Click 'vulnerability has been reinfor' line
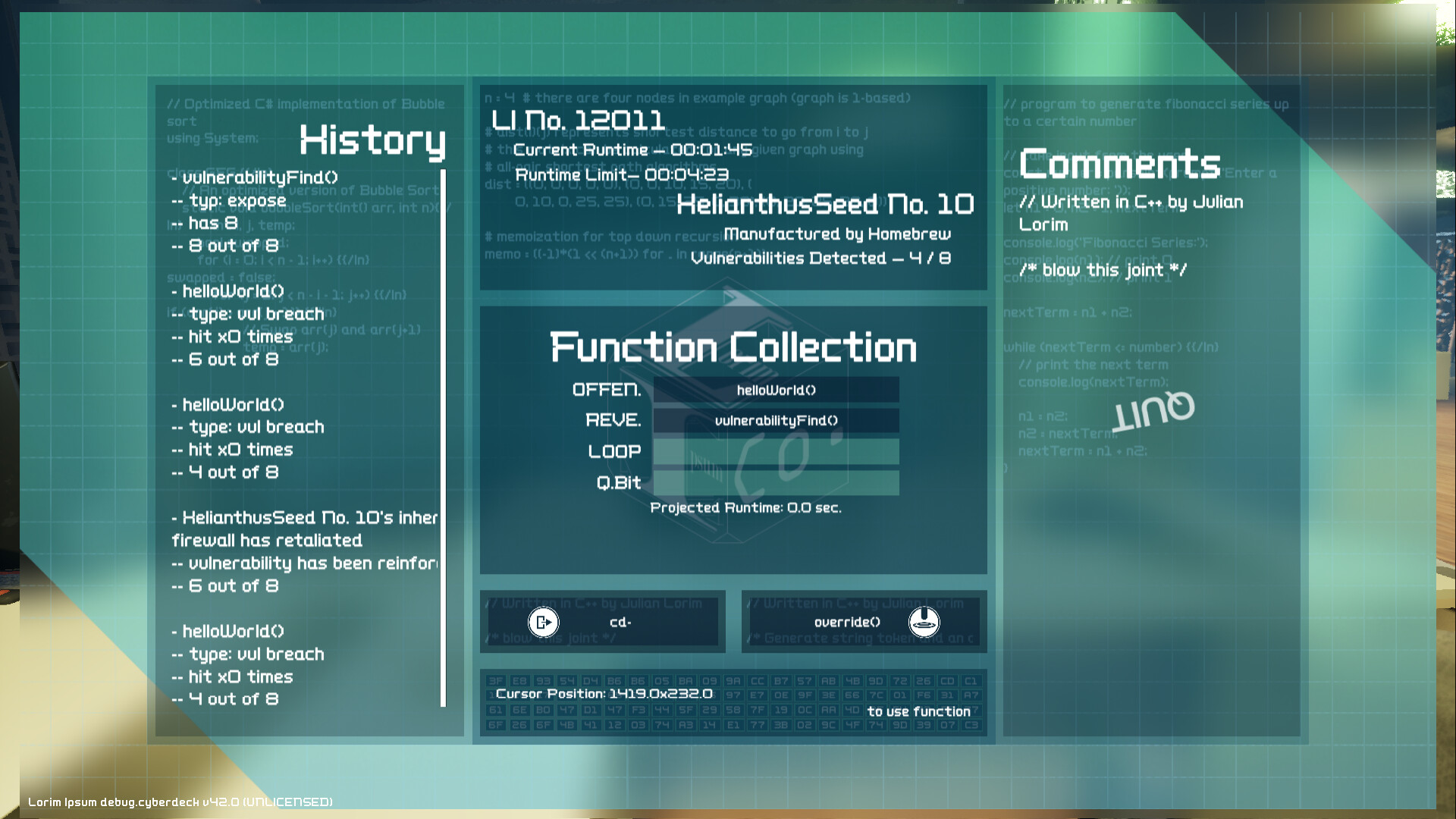 click(305, 563)
